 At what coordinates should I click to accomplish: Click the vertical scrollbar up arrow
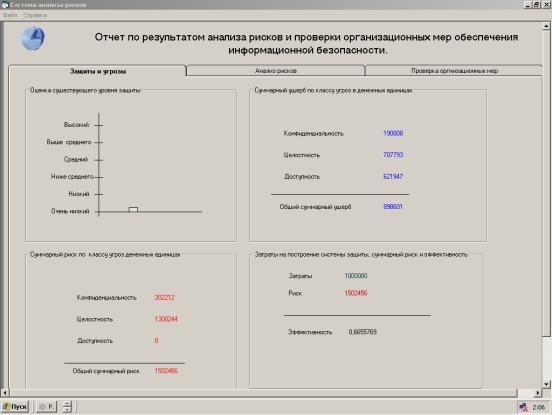point(546,26)
